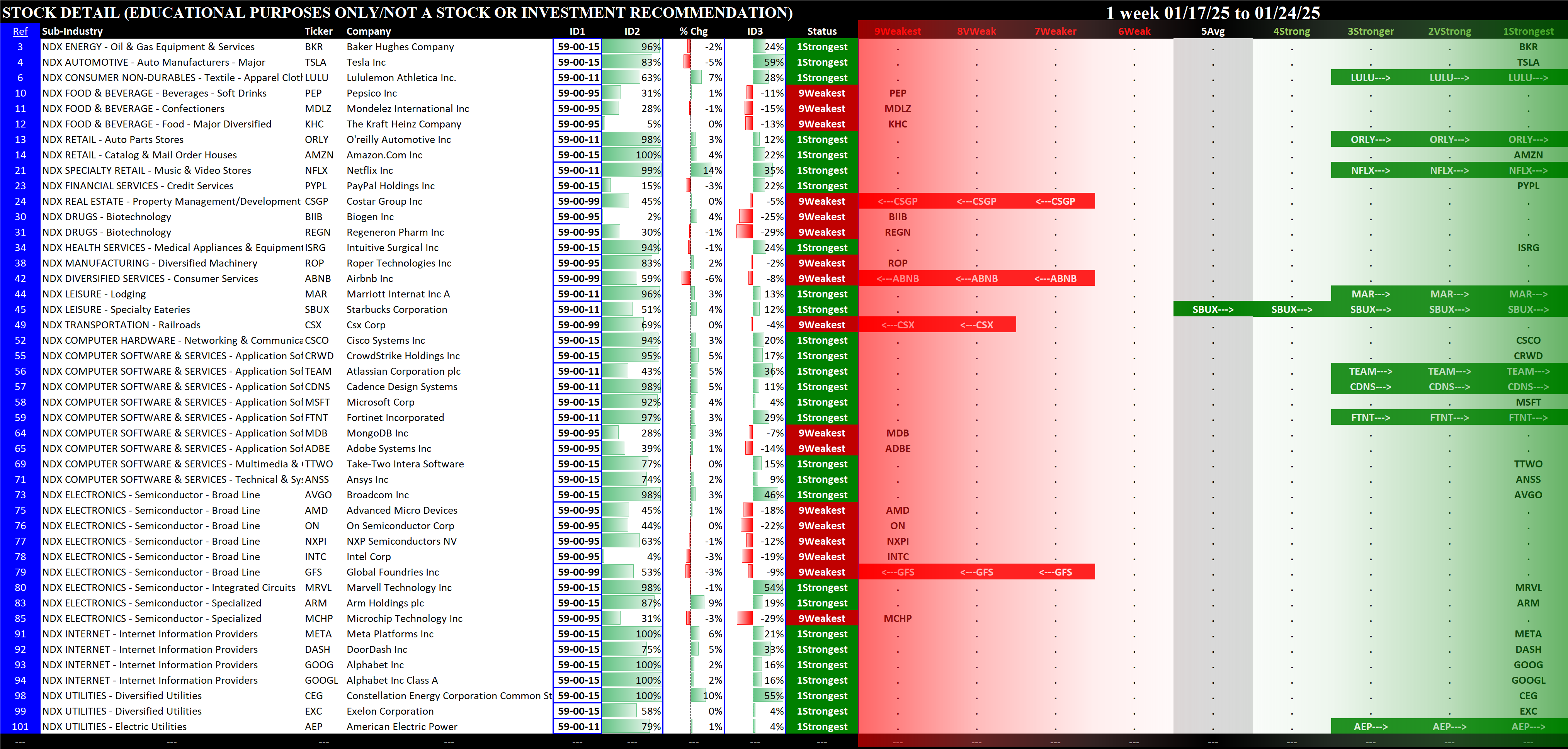
Task: Select the 5Avg column header
Action: [x=1213, y=31]
